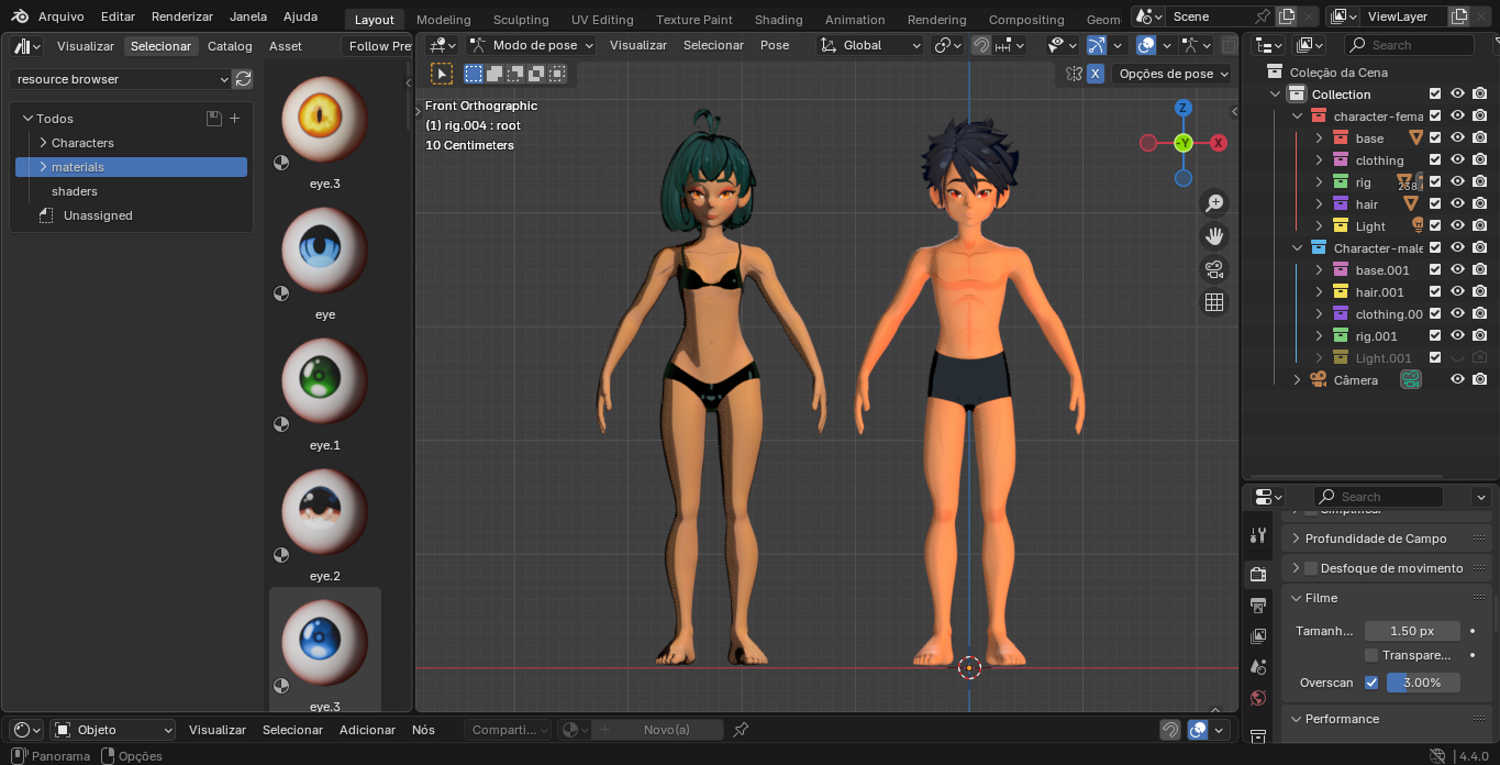Open the resource browser library dropdown

120,79
